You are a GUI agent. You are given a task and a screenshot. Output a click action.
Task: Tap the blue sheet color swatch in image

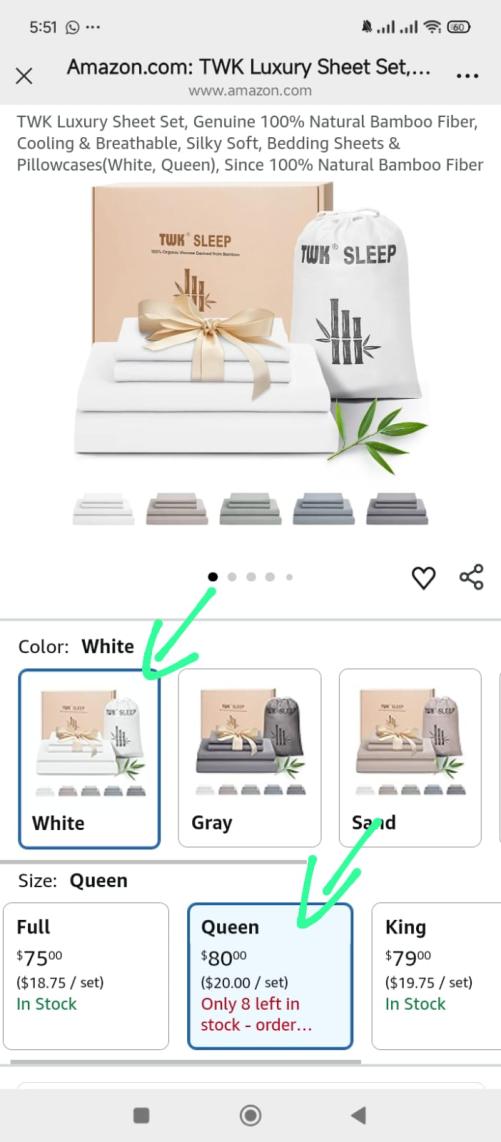tap(323, 508)
